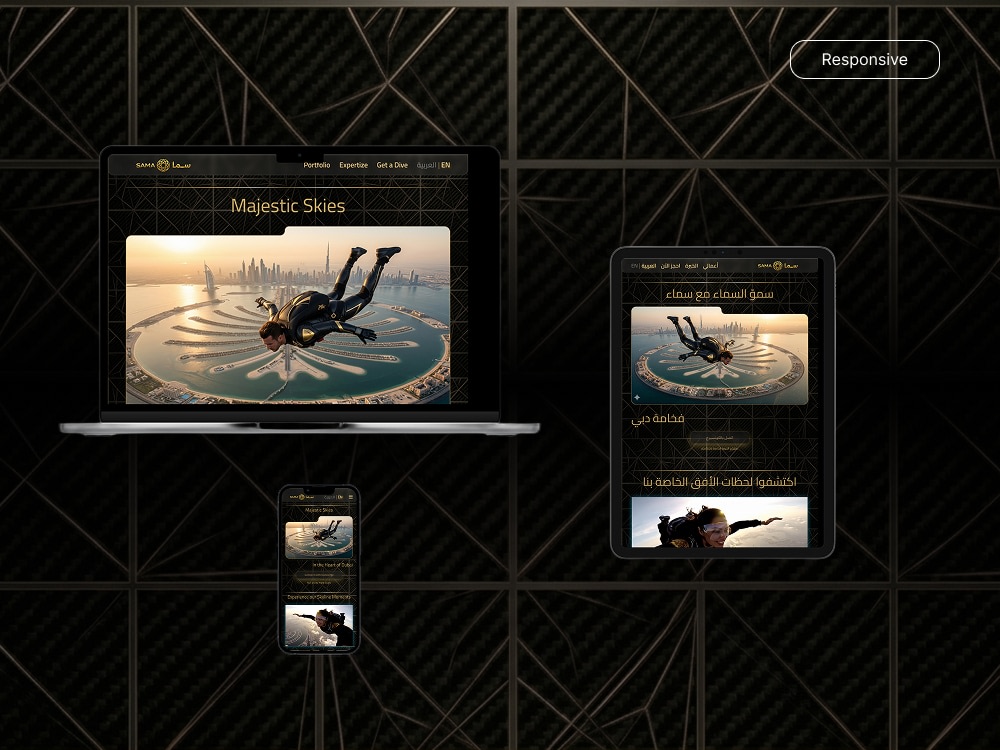The width and height of the screenshot is (1000, 750).
Task: Select EN language on the laptop site
Action: coord(445,165)
